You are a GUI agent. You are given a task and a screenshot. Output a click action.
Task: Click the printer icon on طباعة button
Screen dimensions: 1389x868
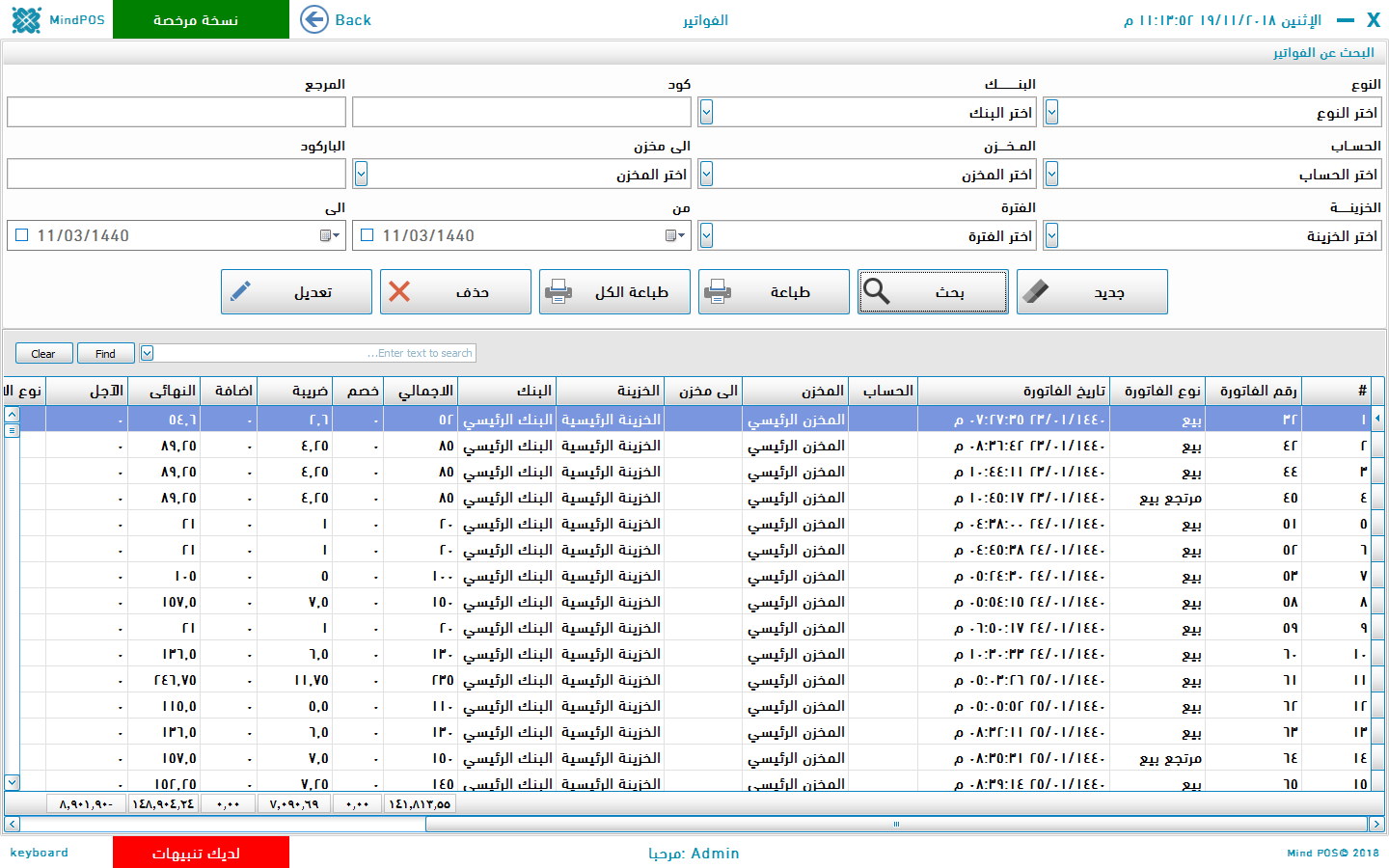click(x=717, y=291)
